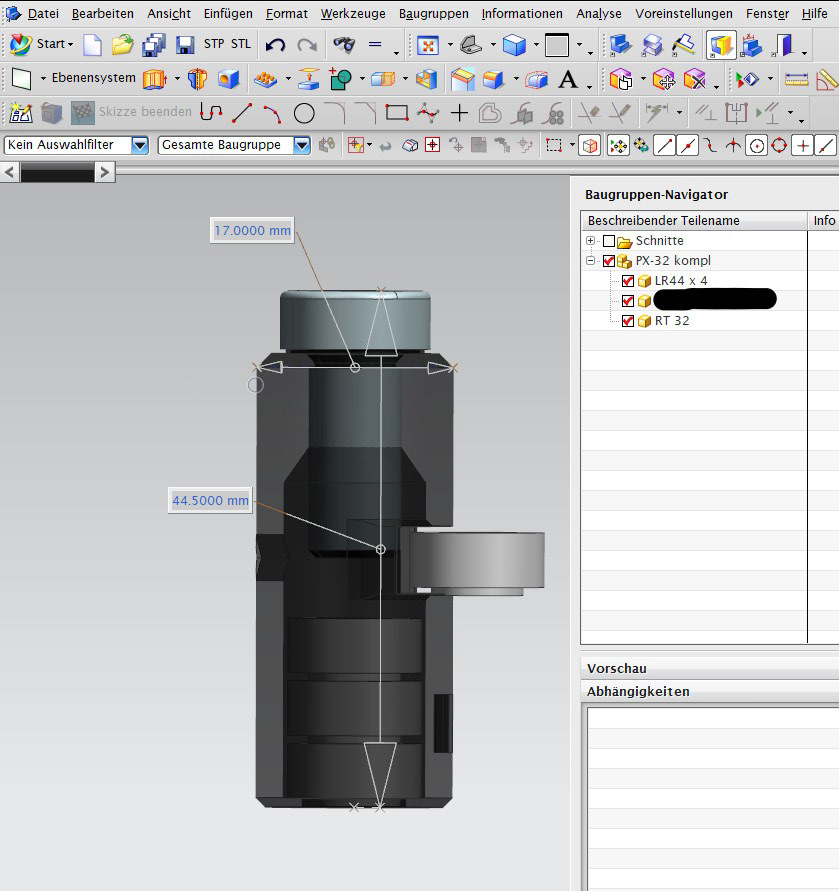Viewport: 839px width, 891px height.
Task: Click the Fit view icon
Action: pos(427,45)
